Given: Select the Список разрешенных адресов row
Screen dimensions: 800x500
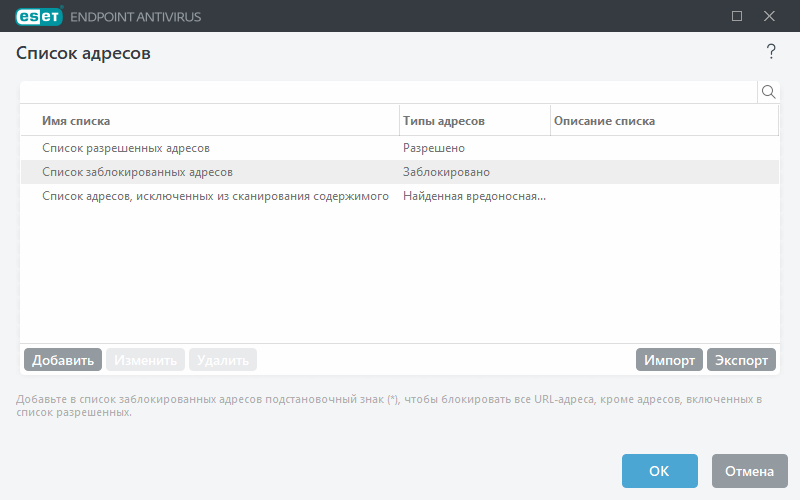Looking at the screenshot, I should point(126,148).
